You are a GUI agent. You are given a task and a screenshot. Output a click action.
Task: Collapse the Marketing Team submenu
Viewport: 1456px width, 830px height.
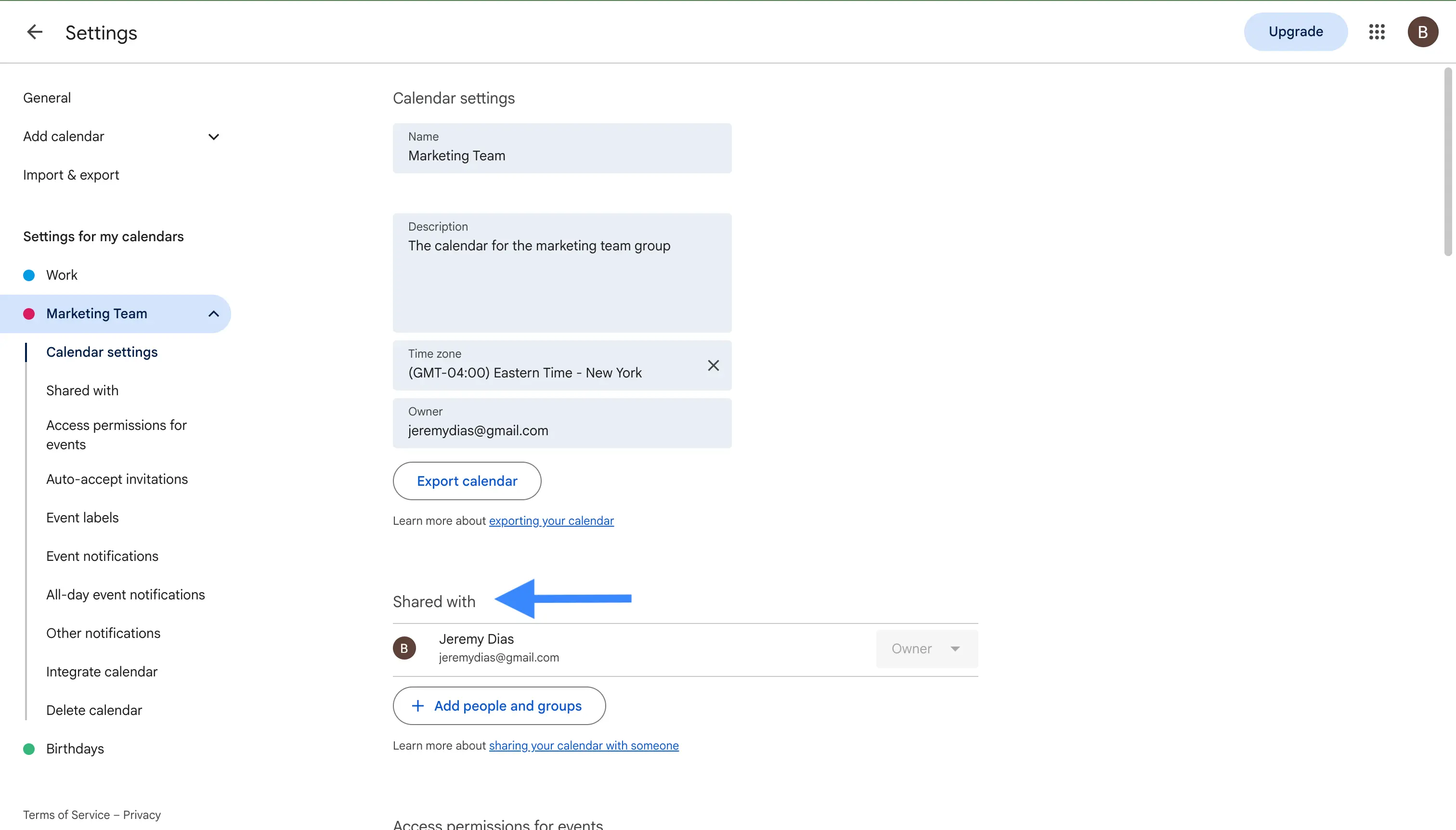click(x=214, y=313)
